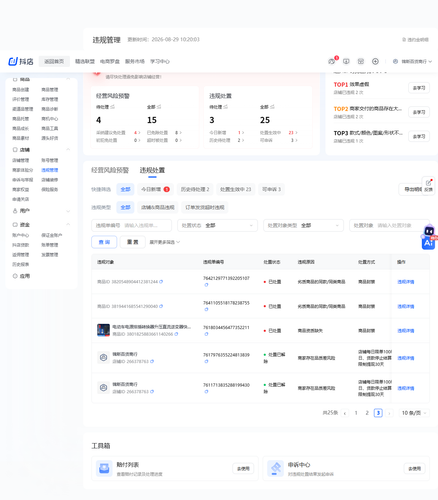438x500 pixels.
Task: Click the 重置 reset button
Action: [133, 242]
